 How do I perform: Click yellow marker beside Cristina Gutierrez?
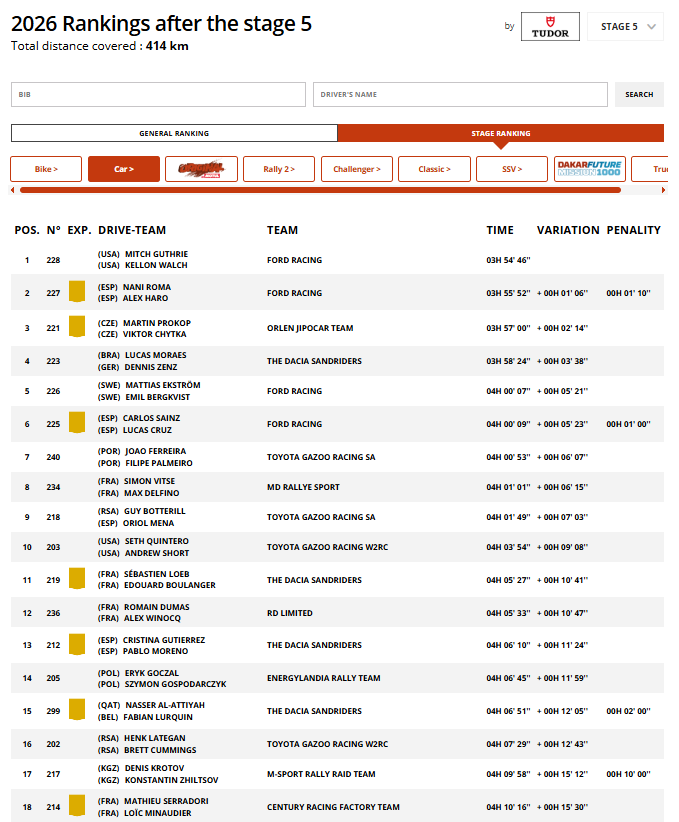77,644
